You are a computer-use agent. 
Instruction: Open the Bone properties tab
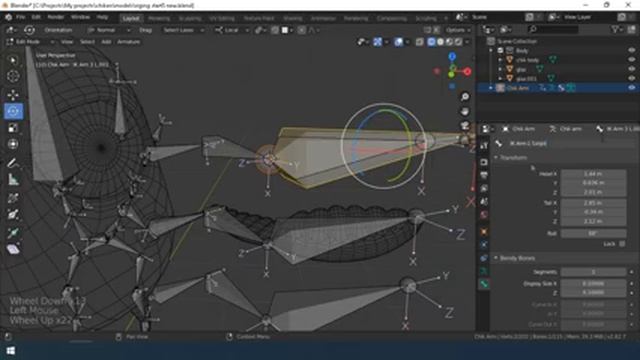(x=484, y=284)
